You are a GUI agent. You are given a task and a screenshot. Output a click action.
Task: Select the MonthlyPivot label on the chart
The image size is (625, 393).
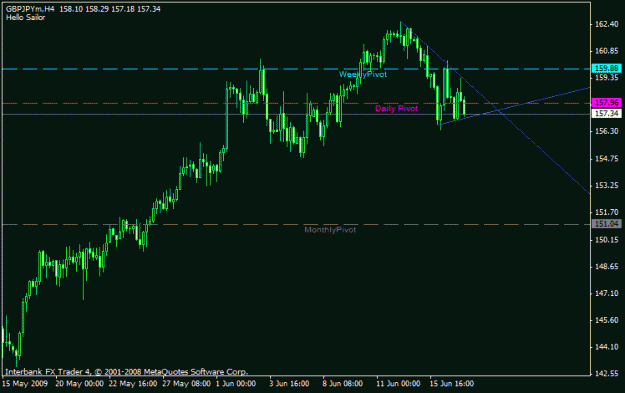330,230
